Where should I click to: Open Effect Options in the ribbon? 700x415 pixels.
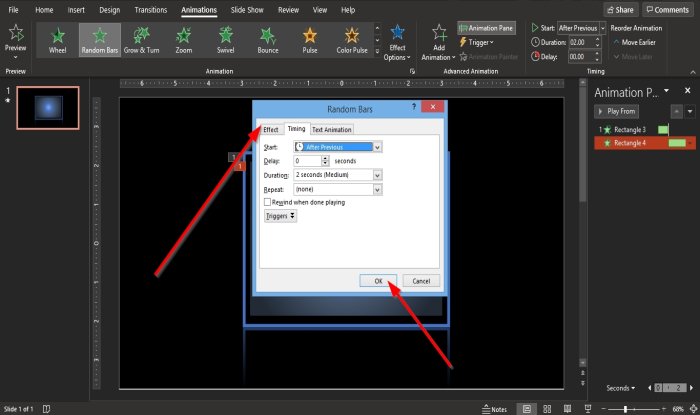[x=397, y=43]
